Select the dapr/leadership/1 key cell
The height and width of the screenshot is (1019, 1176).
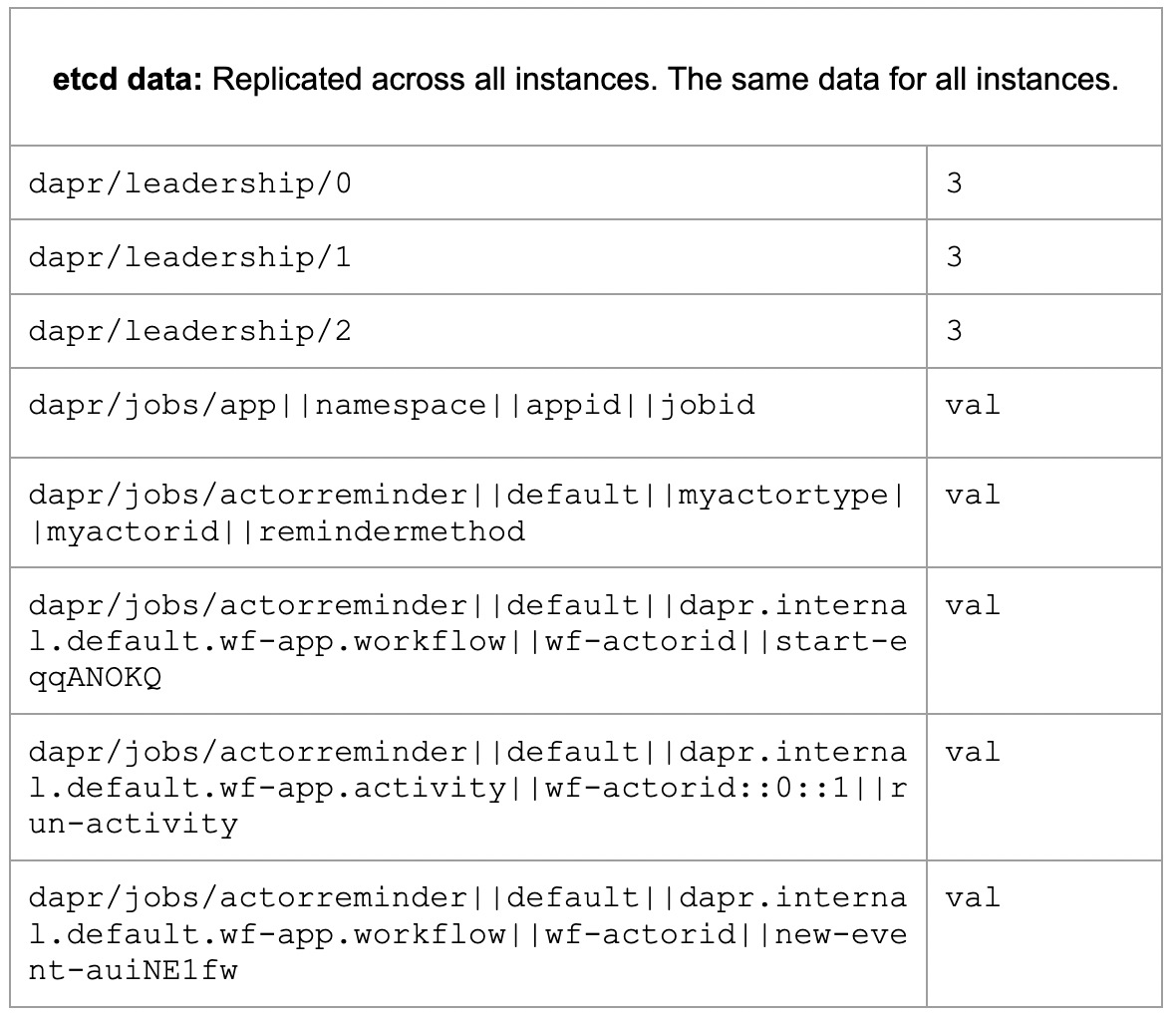click(190, 258)
